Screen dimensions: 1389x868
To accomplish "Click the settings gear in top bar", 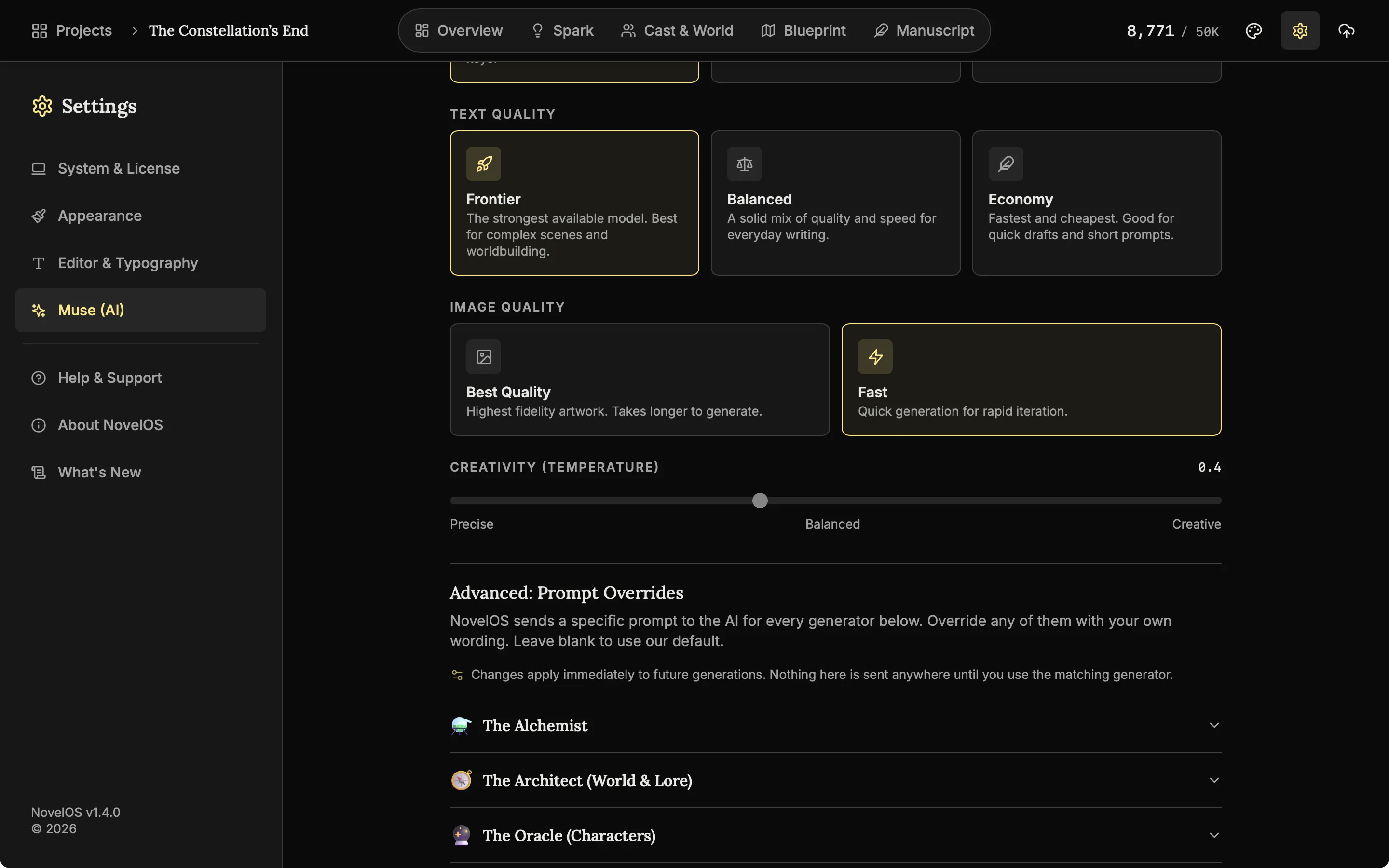I will click(1300, 30).
